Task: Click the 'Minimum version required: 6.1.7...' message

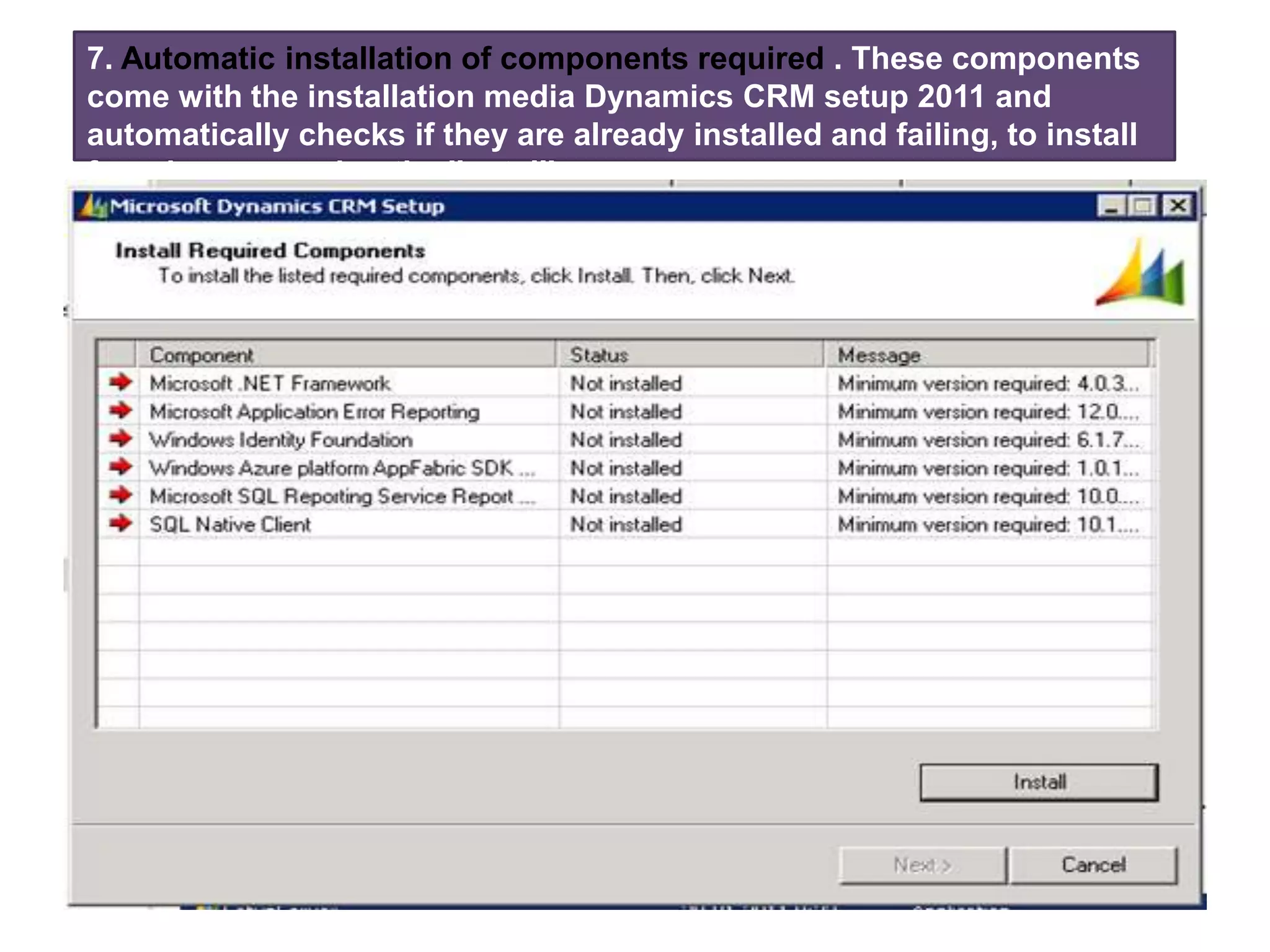Action: point(988,439)
